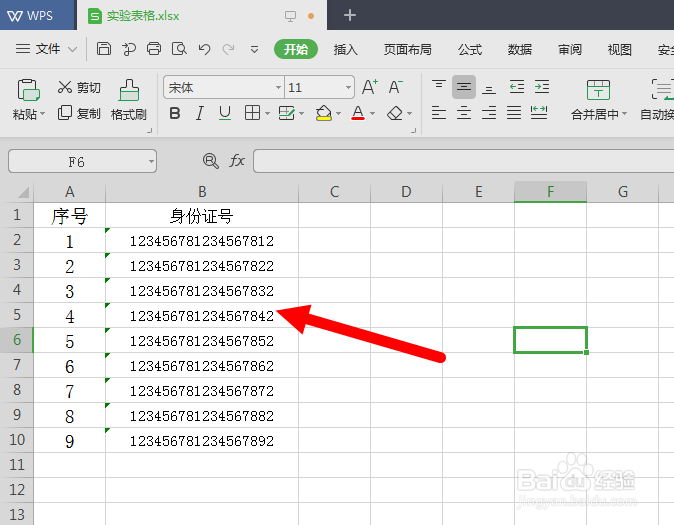Increase indent icon
The width and height of the screenshot is (674, 525).
542,86
